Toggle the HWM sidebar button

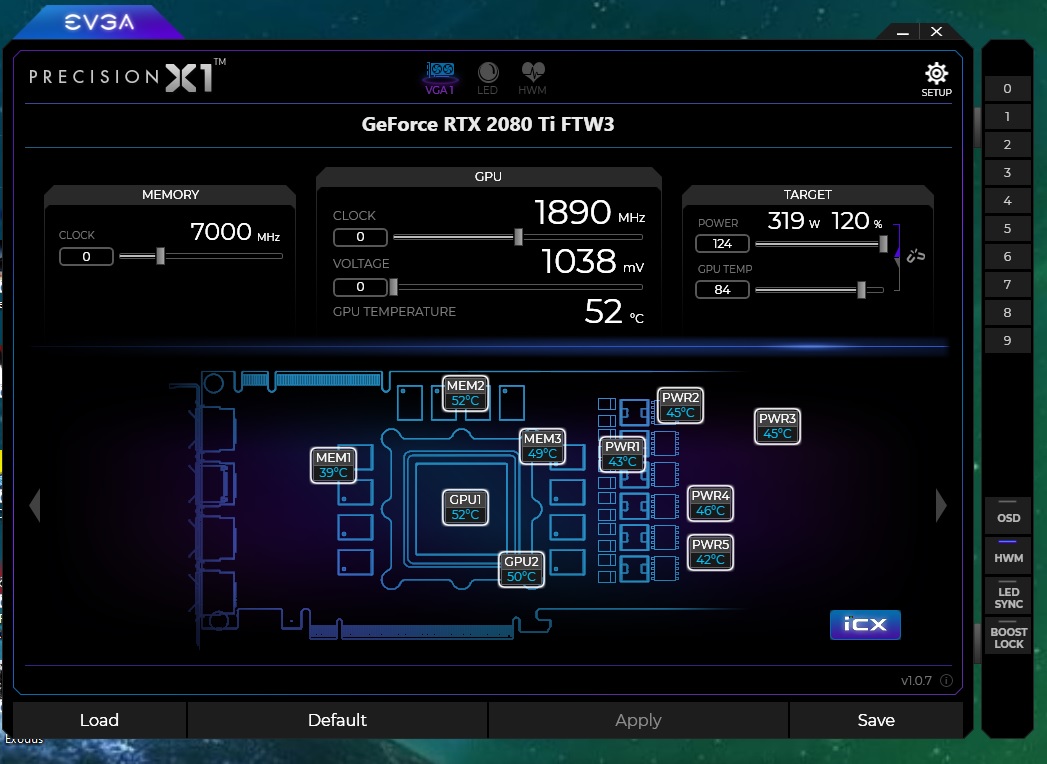pyautogui.click(x=1008, y=554)
